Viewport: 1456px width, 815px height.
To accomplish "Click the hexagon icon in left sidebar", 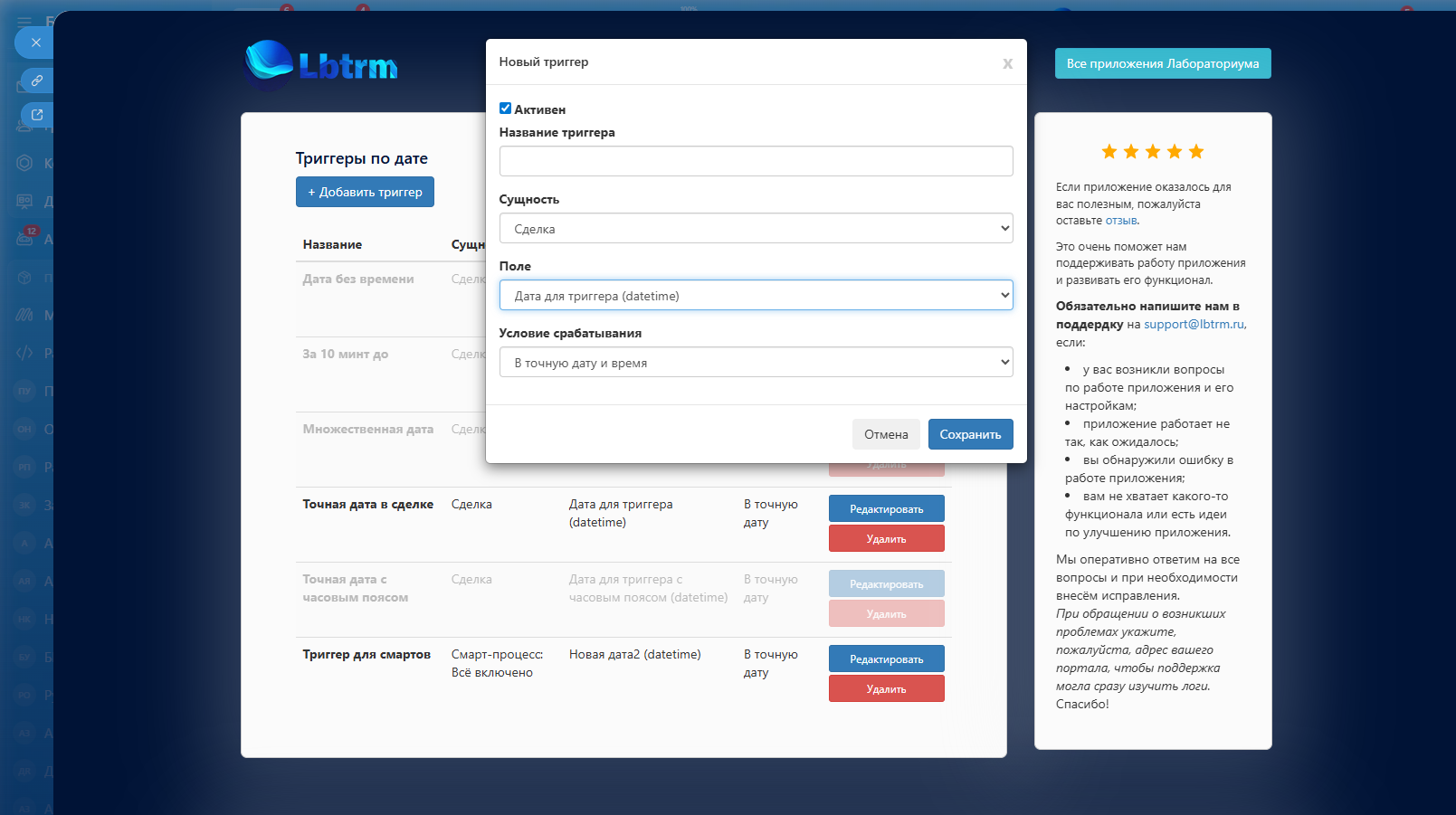I will pyautogui.click(x=24, y=163).
